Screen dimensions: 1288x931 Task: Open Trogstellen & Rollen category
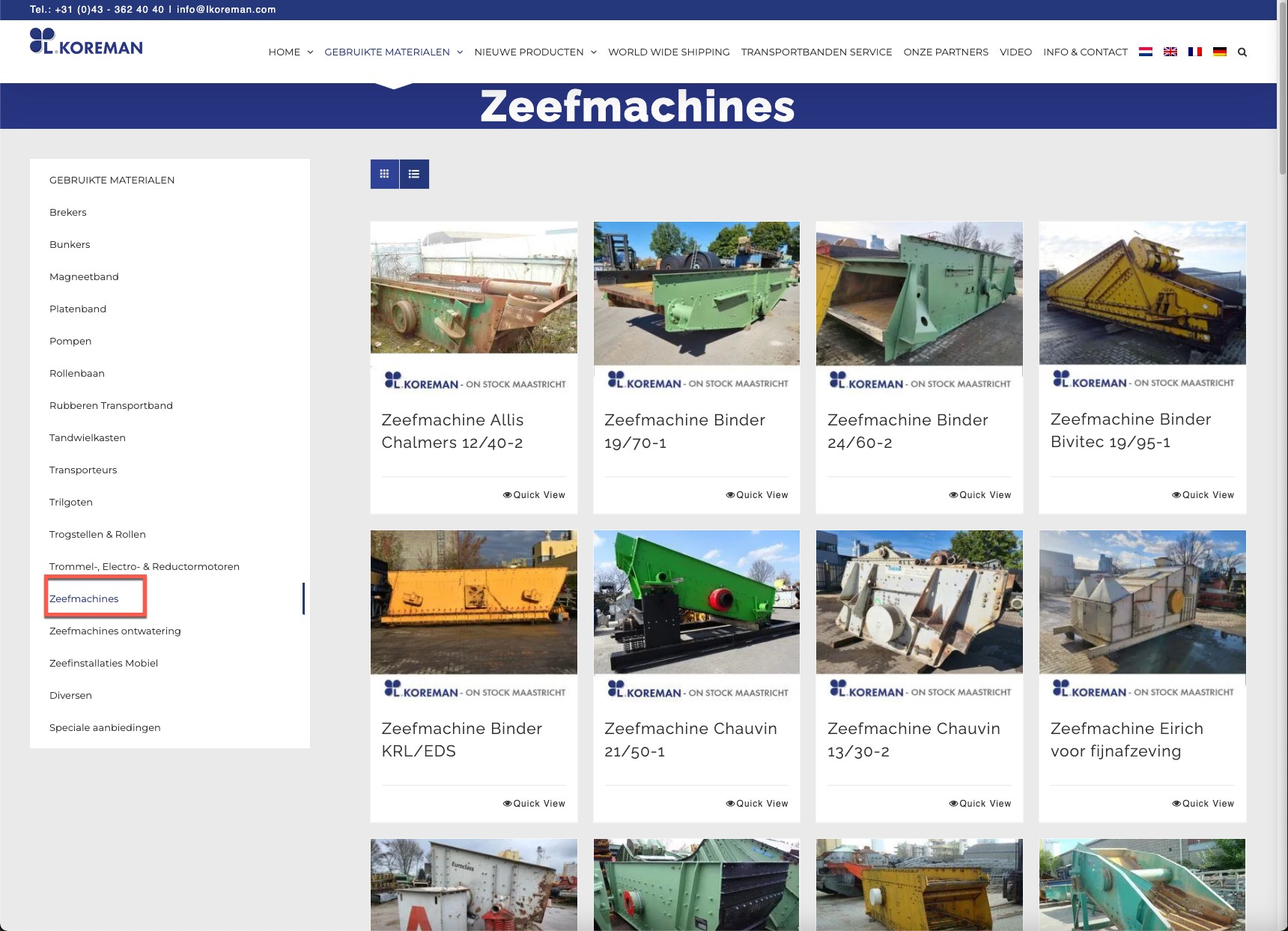97,534
